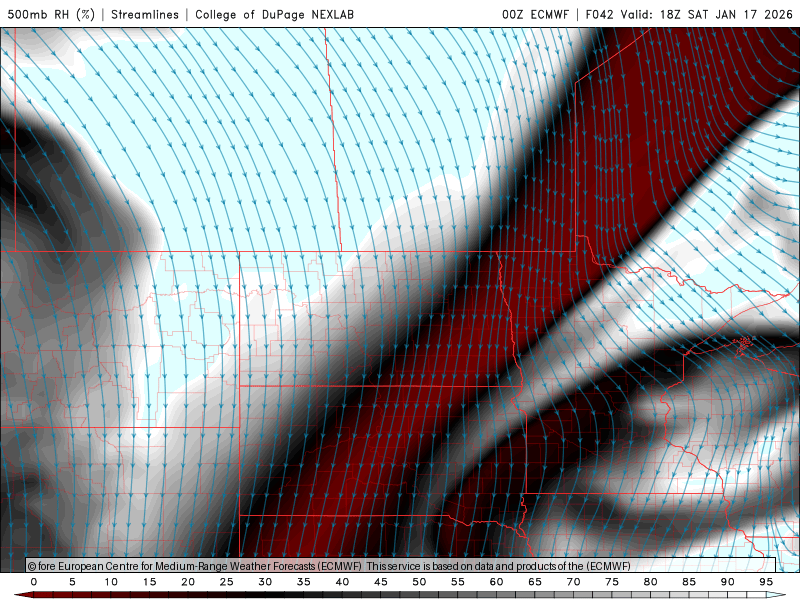Click the "90" legend value

728,582
